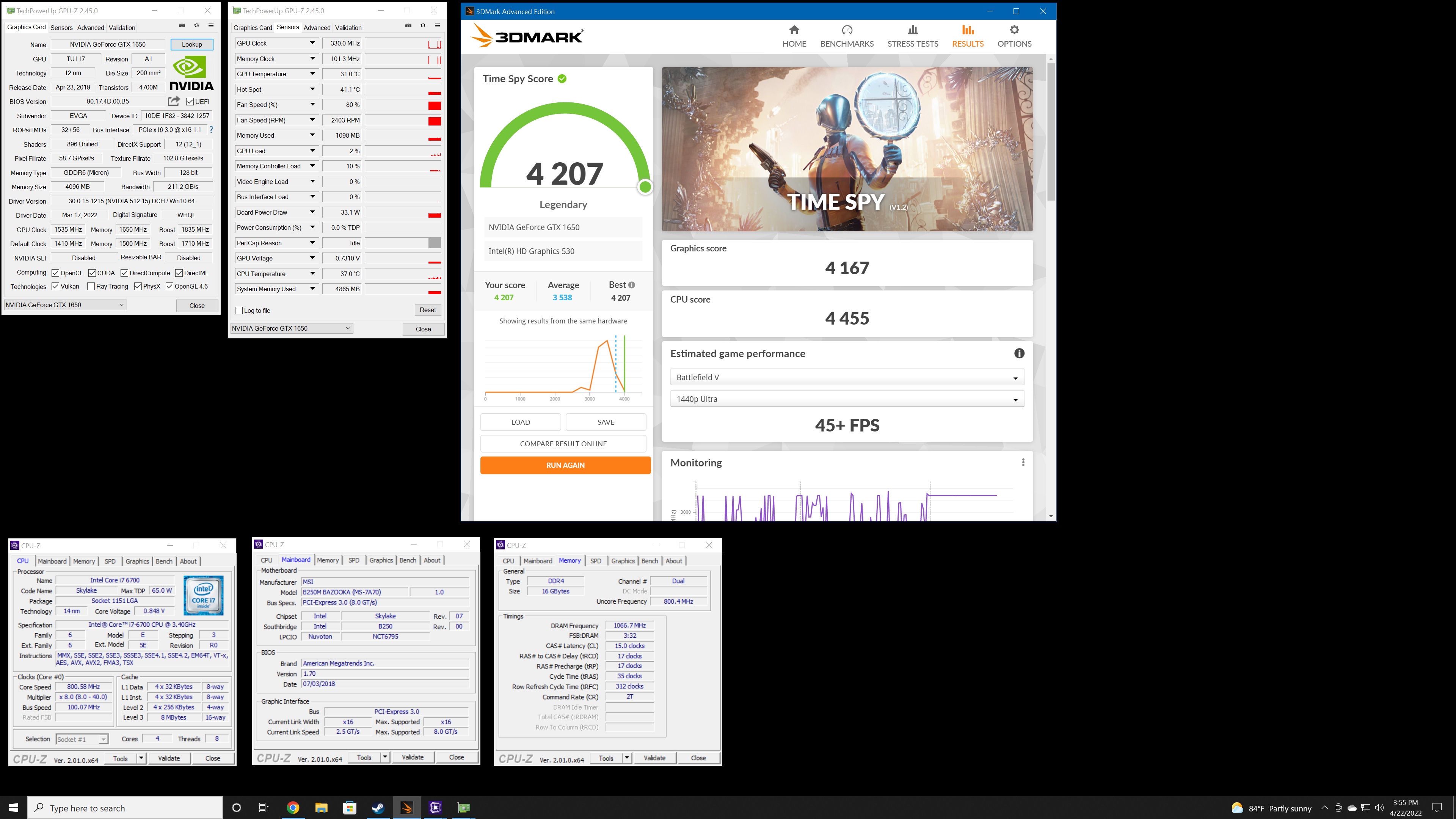The image size is (1456, 819).
Task: Expand Hot Spot sensor dropdown
Action: [x=312, y=89]
